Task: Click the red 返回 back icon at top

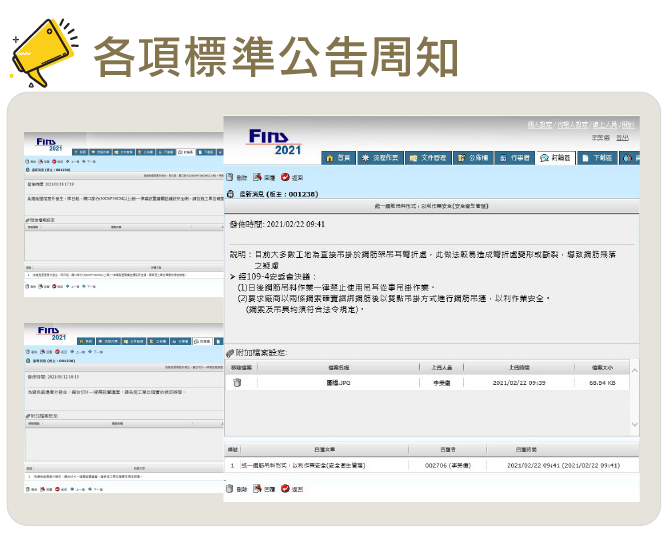Action: tap(291, 177)
